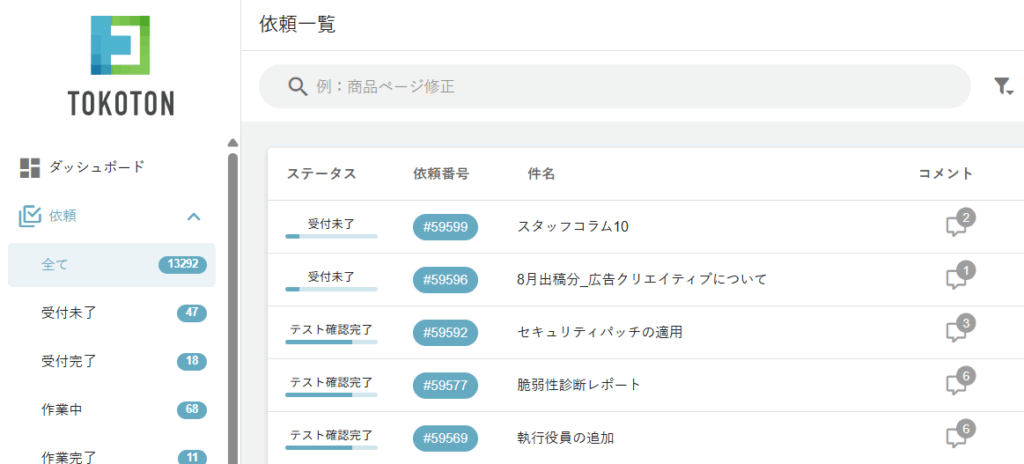1024x464 pixels.
Task: Click the search magnifier icon
Action: [x=297, y=87]
